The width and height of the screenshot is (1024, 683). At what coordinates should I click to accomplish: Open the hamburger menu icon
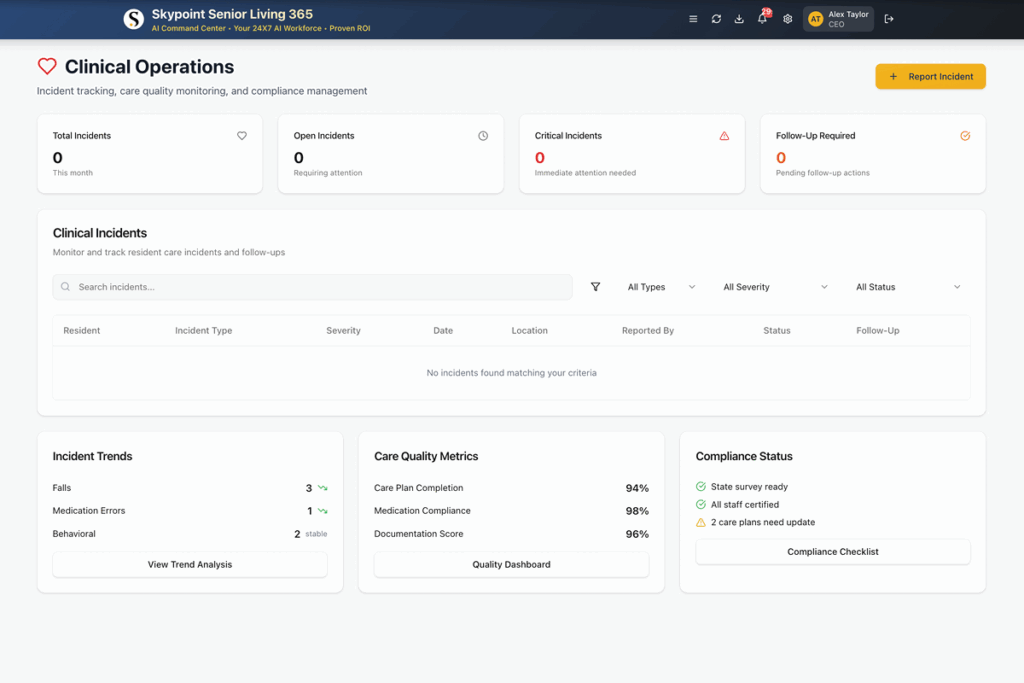tap(693, 19)
